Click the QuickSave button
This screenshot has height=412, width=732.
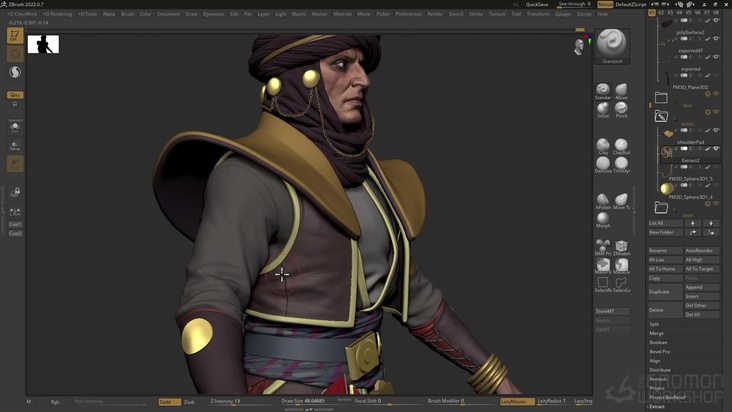point(537,4)
